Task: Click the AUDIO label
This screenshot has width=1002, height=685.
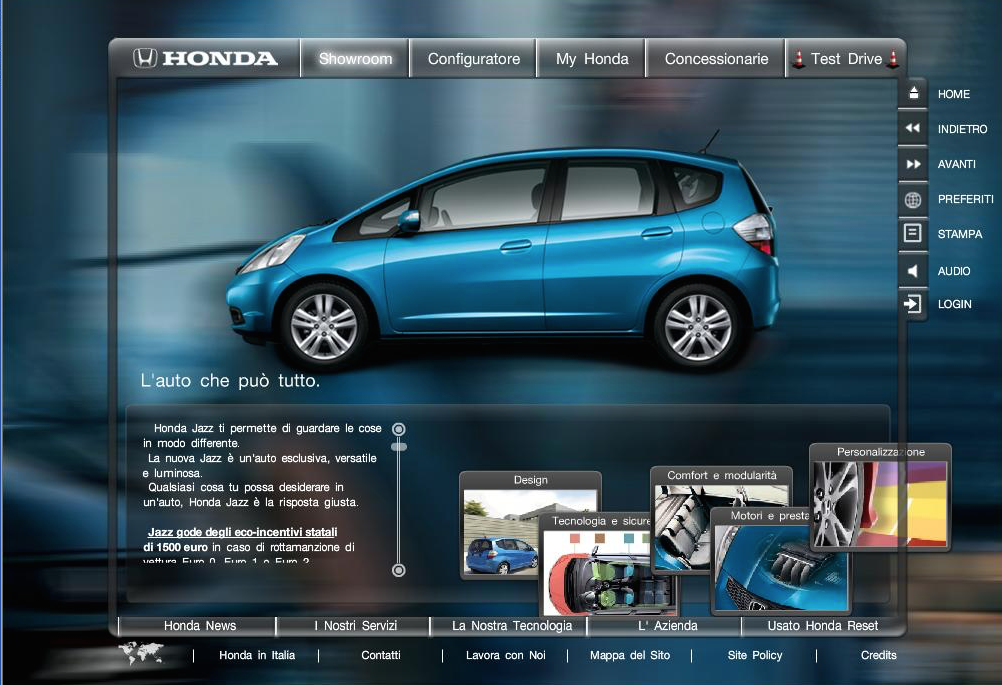Action: pyautogui.click(x=953, y=271)
